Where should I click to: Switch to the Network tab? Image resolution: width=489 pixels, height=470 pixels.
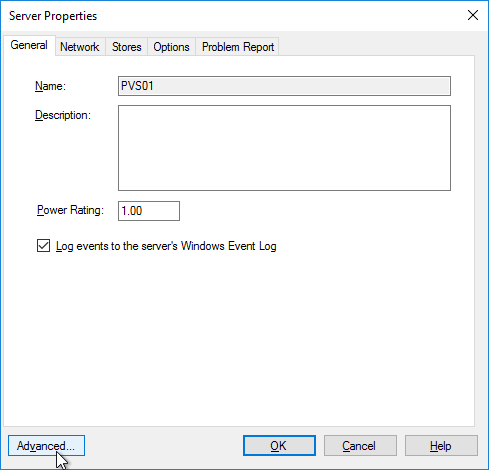pyautogui.click(x=80, y=47)
